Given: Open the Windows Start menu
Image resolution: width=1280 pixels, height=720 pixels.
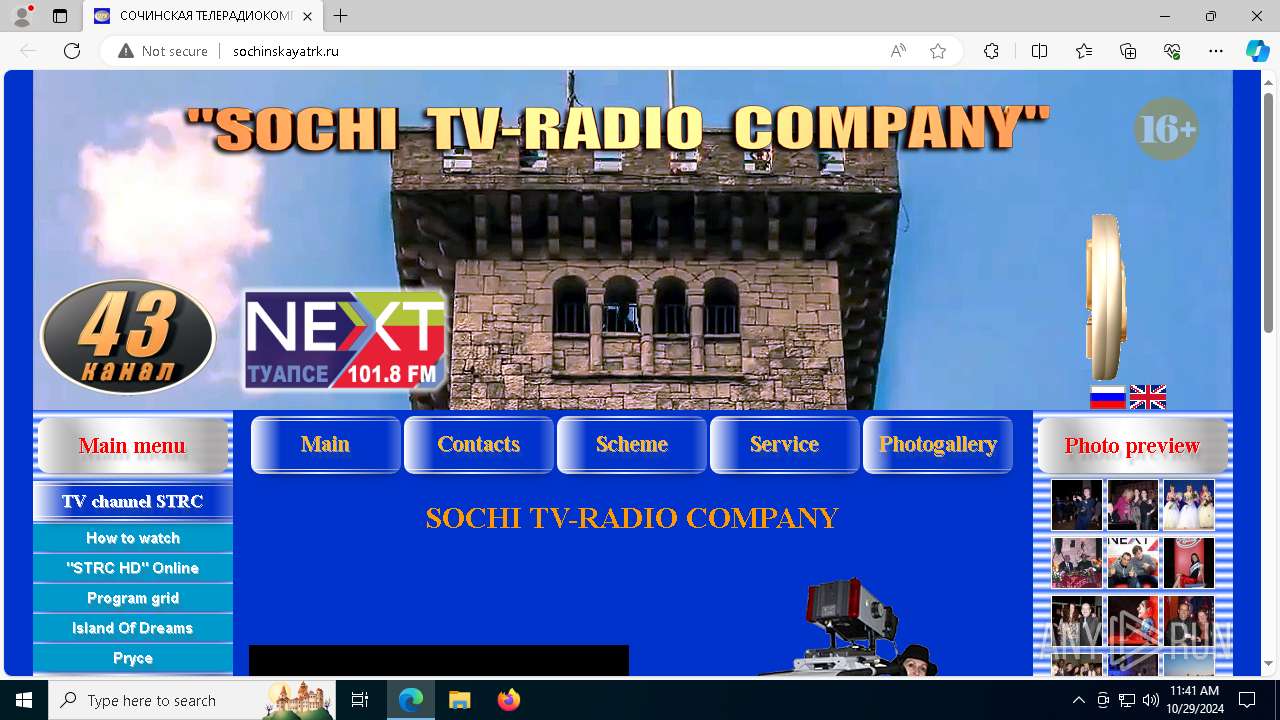Looking at the screenshot, I should (24, 700).
